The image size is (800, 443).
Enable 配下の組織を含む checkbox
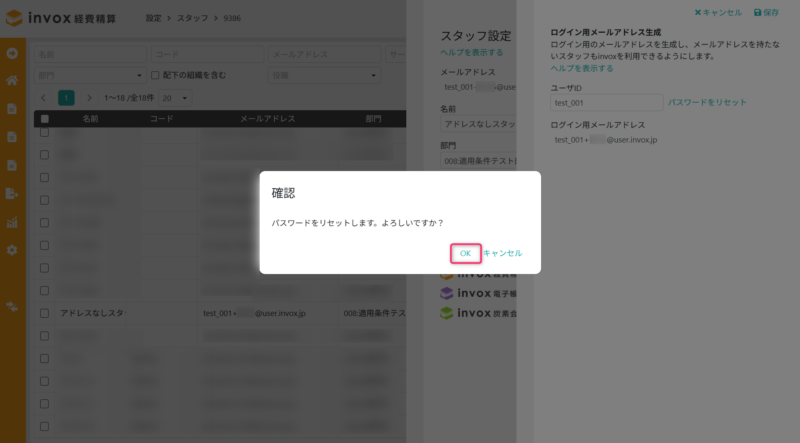[155, 75]
